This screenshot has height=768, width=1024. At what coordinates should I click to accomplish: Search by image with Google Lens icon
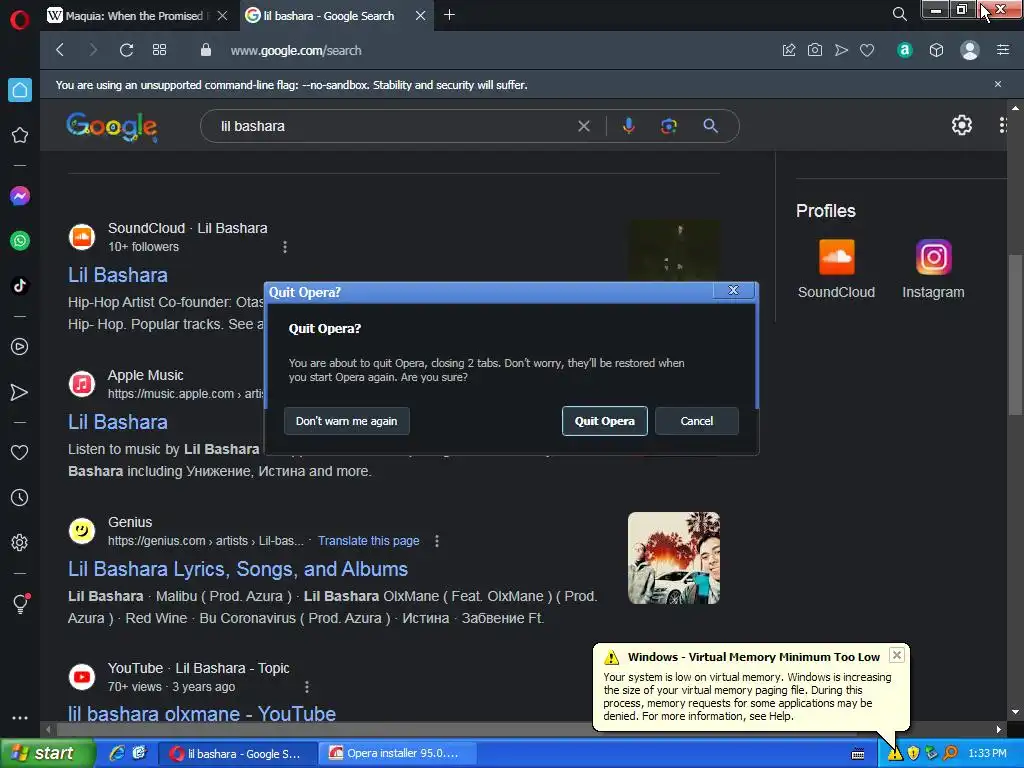[x=669, y=126]
